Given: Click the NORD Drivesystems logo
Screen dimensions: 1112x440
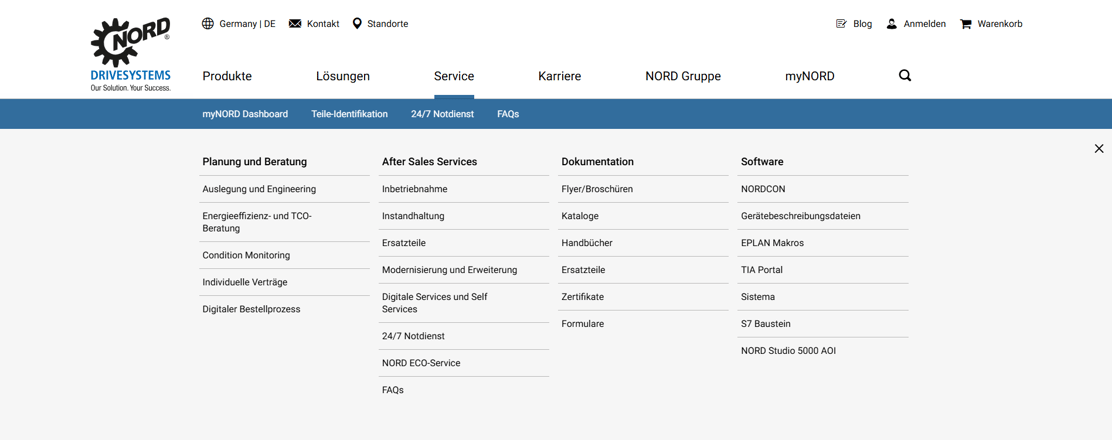Looking at the screenshot, I should tap(130, 54).
